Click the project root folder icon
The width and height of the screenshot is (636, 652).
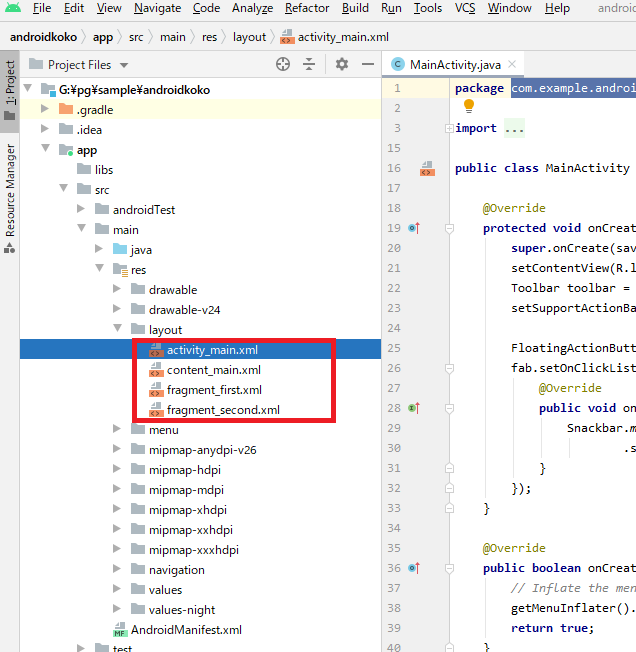pos(48,89)
